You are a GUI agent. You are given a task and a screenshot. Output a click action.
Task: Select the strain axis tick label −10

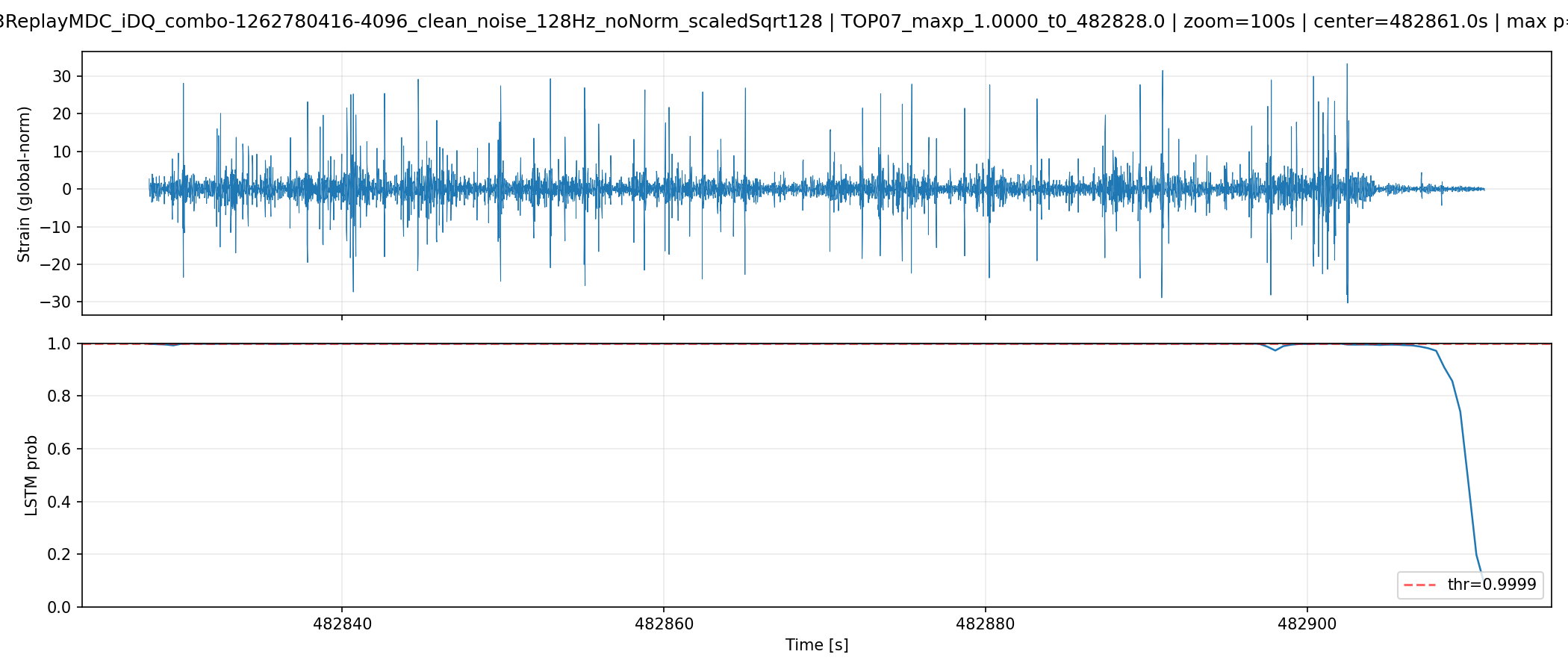pos(57,227)
